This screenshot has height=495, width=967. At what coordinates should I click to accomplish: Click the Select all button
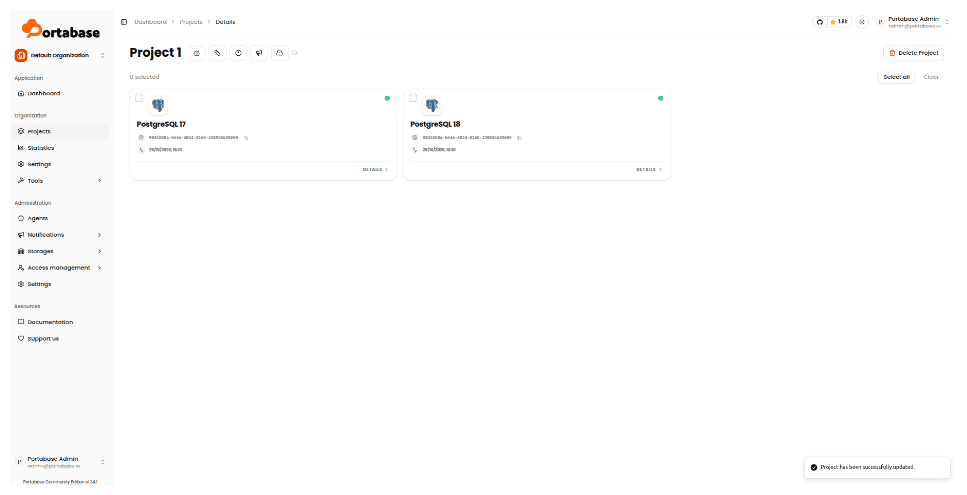click(896, 77)
